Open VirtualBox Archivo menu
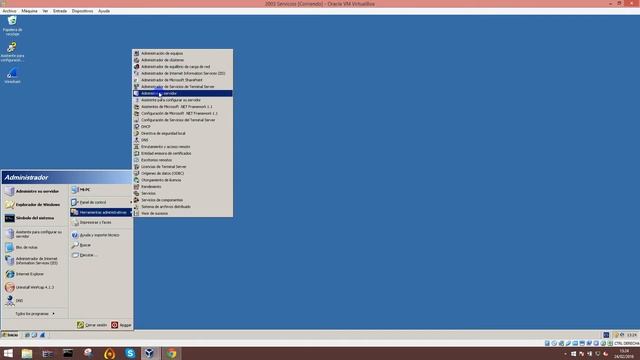 (x=9, y=11)
